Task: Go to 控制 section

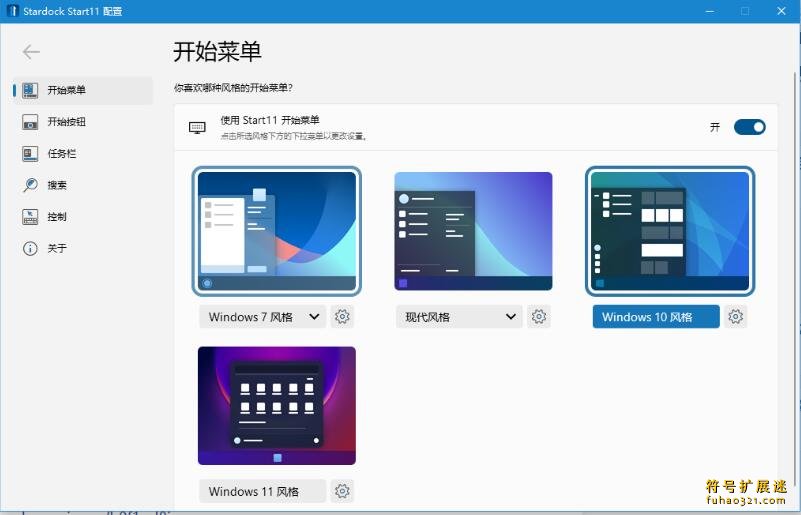Action: 83,217
